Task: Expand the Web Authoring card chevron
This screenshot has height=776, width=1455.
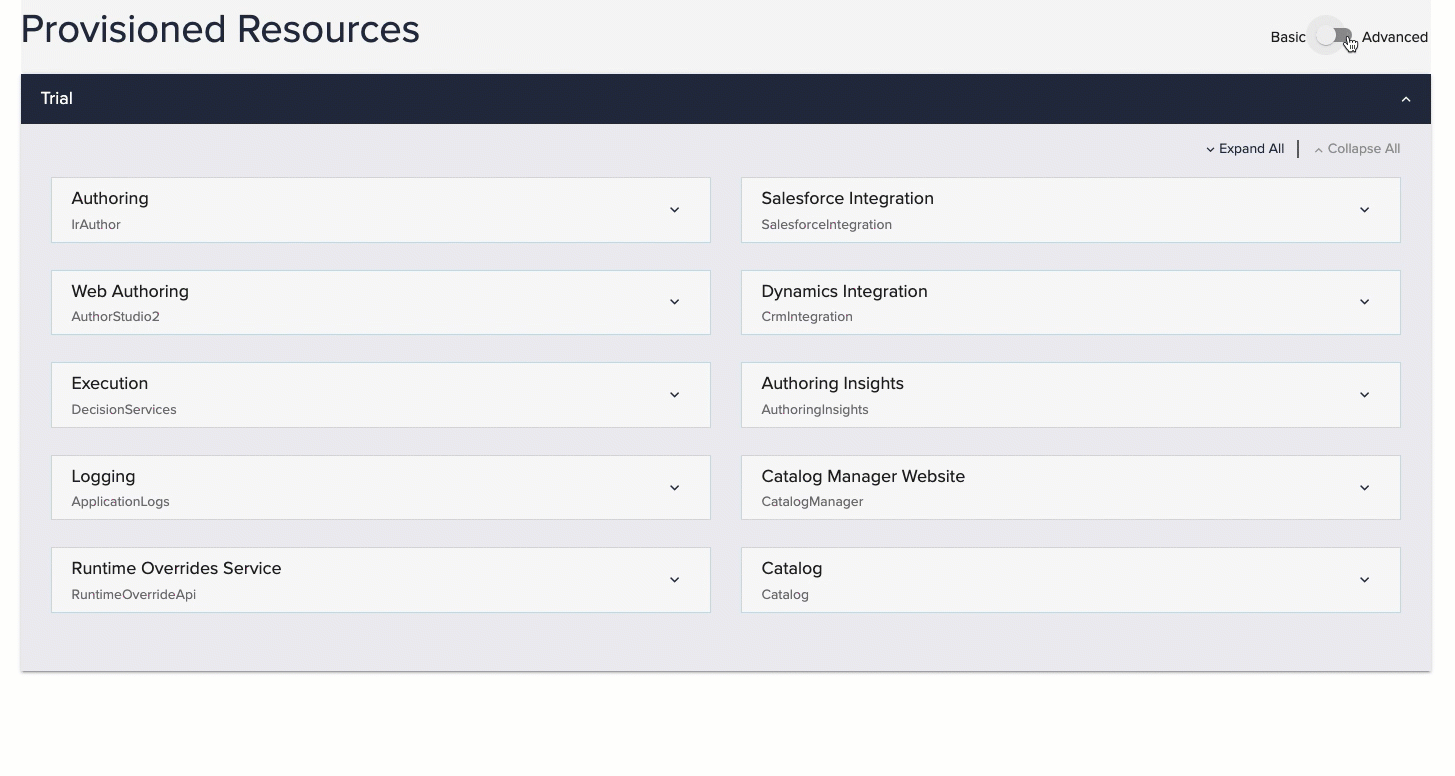Action: [x=674, y=302]
